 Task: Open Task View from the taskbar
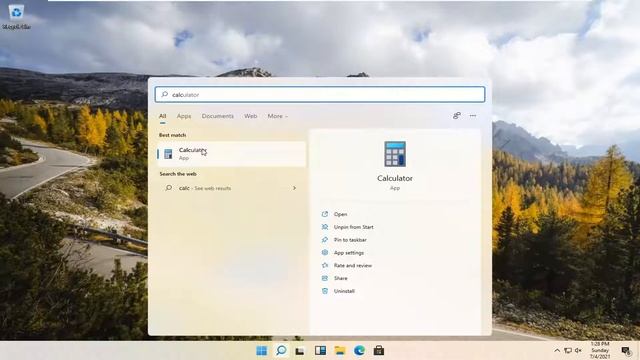coord(300,351)
